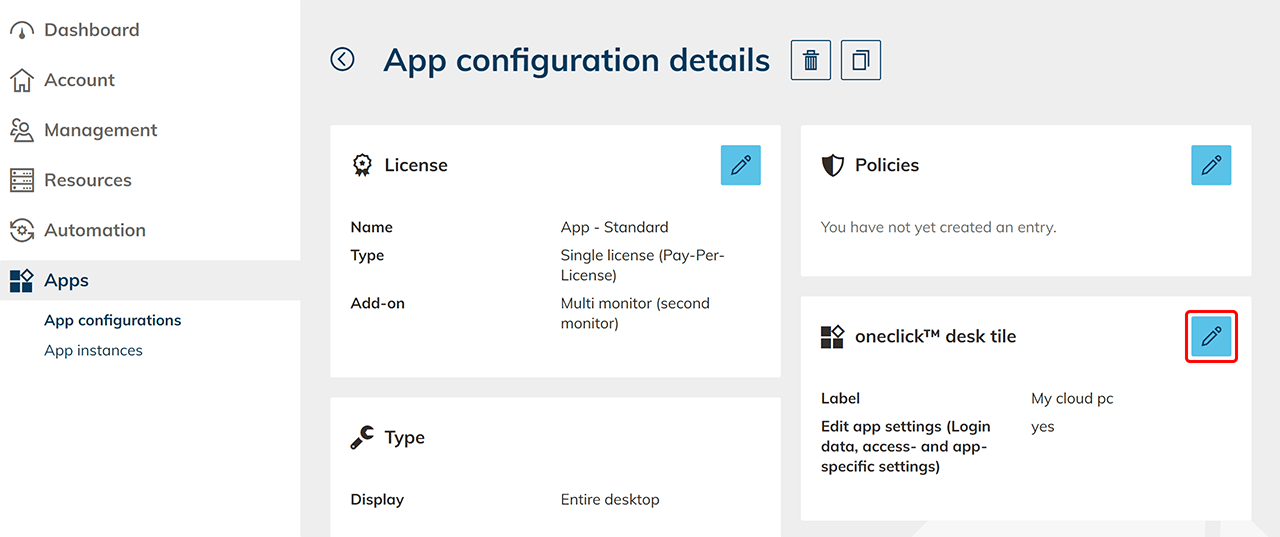Switch to the App instances submenu link
This screenshot has width=1280, height=537.
point(93,350)
